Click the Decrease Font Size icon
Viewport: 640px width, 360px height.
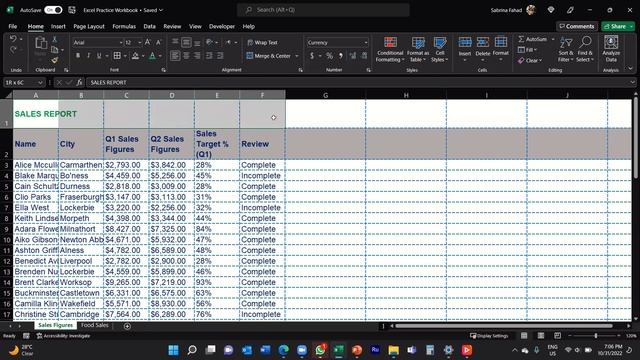[159, 42]
